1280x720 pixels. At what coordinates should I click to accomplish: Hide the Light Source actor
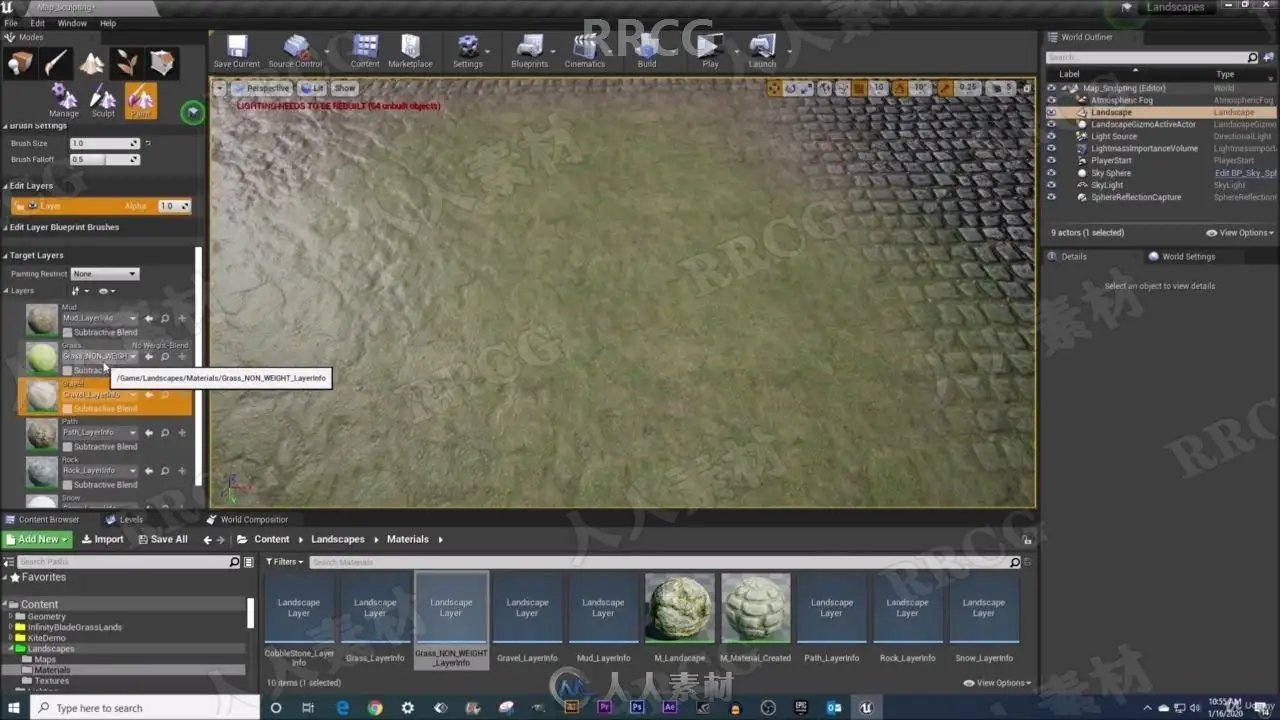click(1051, 136)
